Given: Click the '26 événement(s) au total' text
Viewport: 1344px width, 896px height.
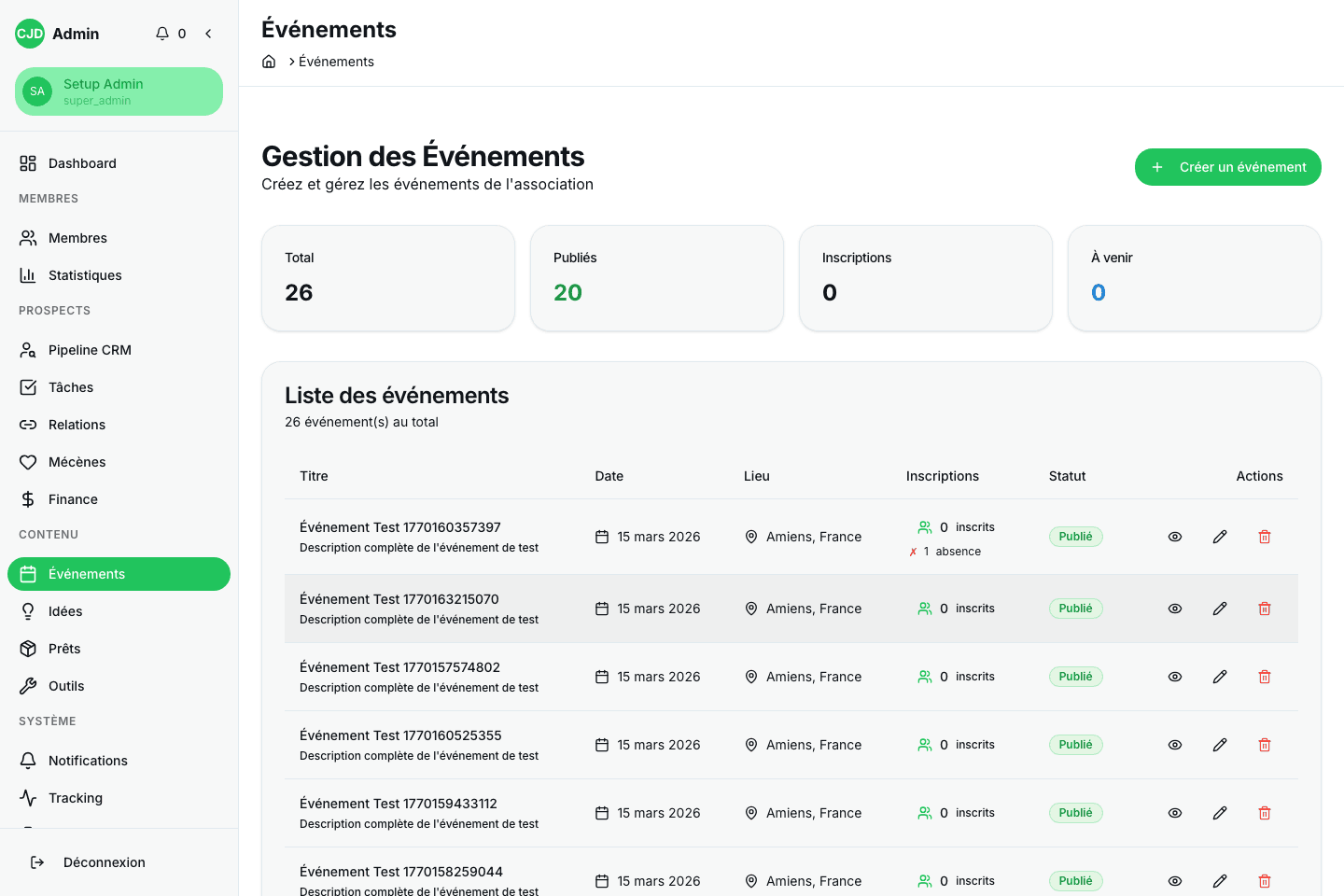Looking at the screenshot, I should coord(361,422).
